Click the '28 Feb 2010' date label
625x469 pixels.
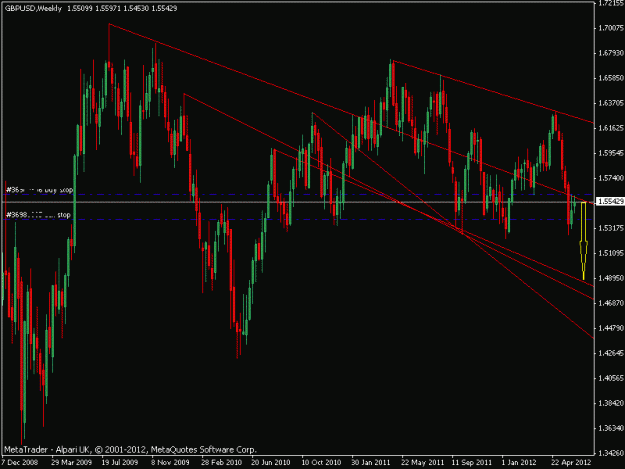[221, 463]
